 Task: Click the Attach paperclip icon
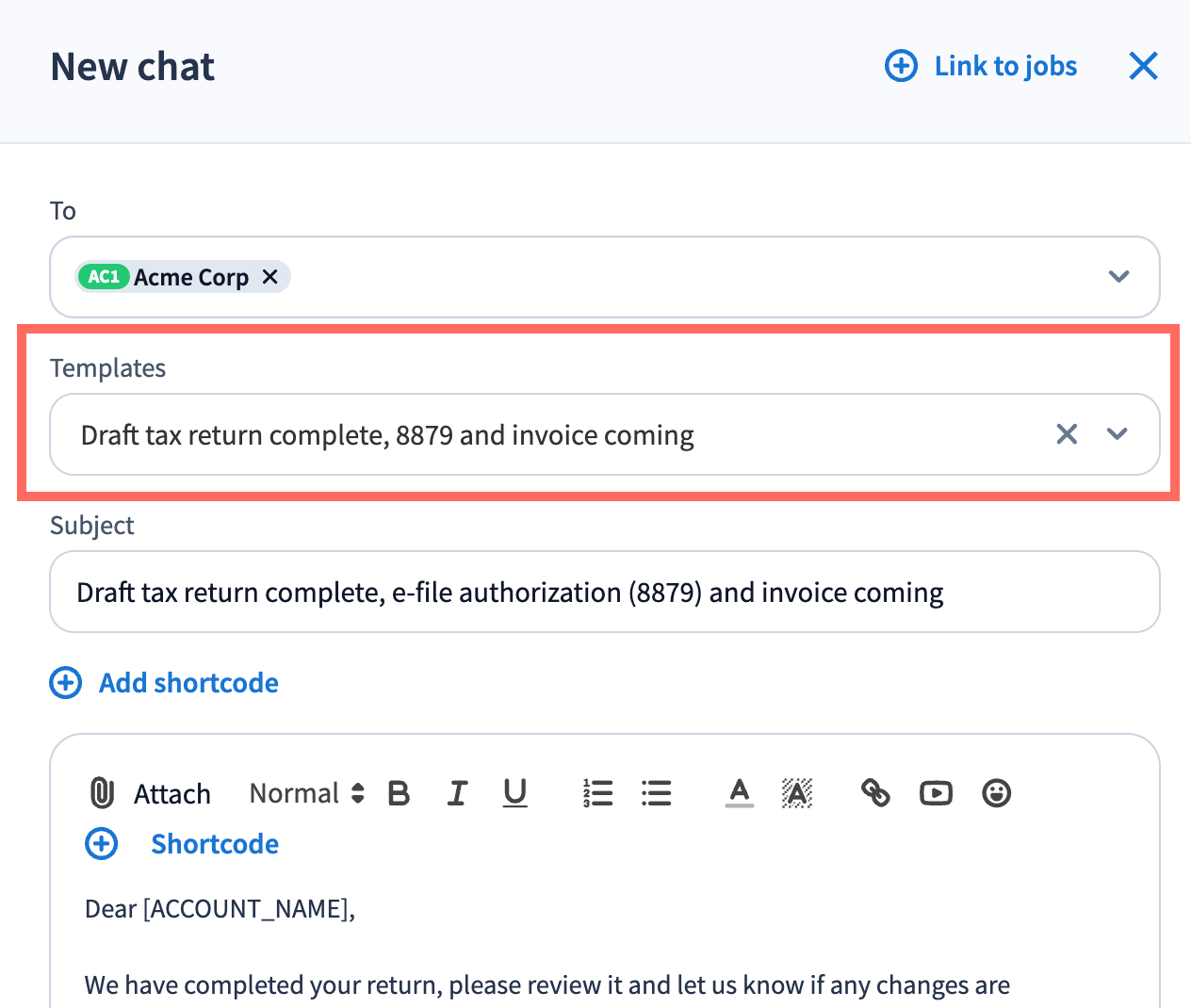102,793
